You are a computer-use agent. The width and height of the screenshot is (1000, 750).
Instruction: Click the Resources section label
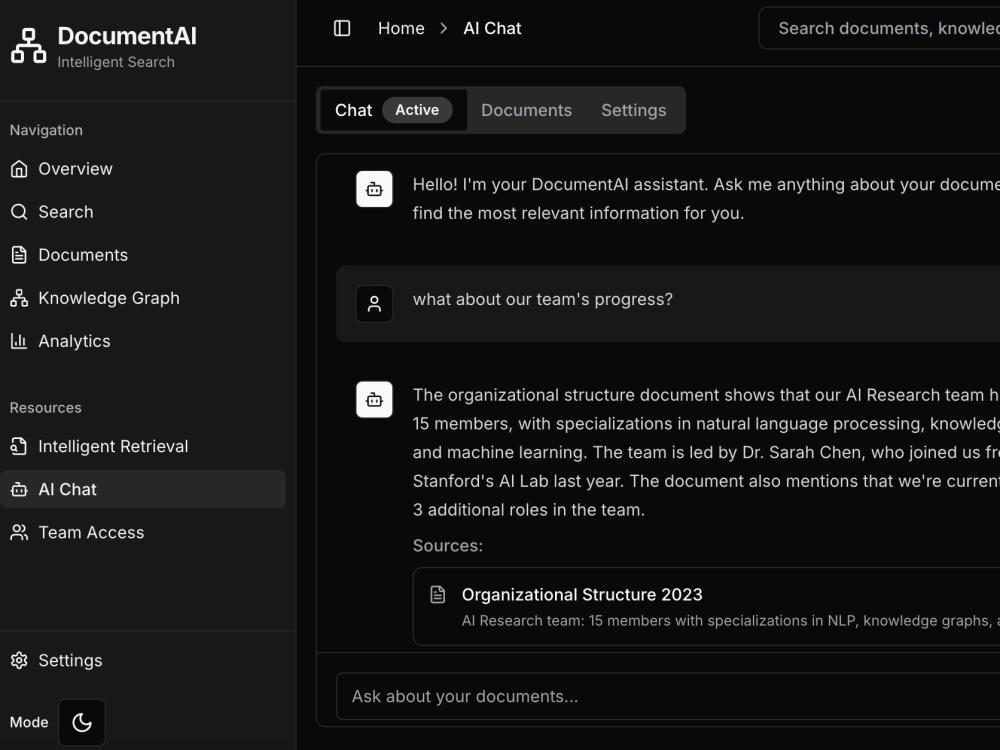click(45, 408)
